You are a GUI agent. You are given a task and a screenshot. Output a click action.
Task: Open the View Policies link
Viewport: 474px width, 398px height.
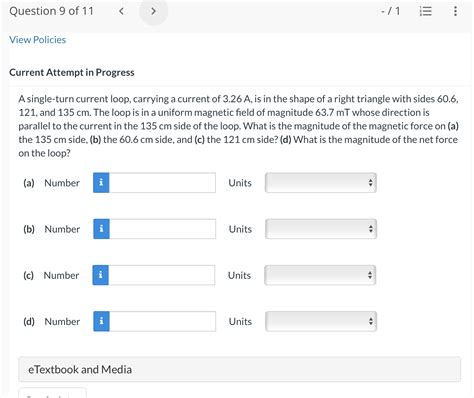pos(38,40)
